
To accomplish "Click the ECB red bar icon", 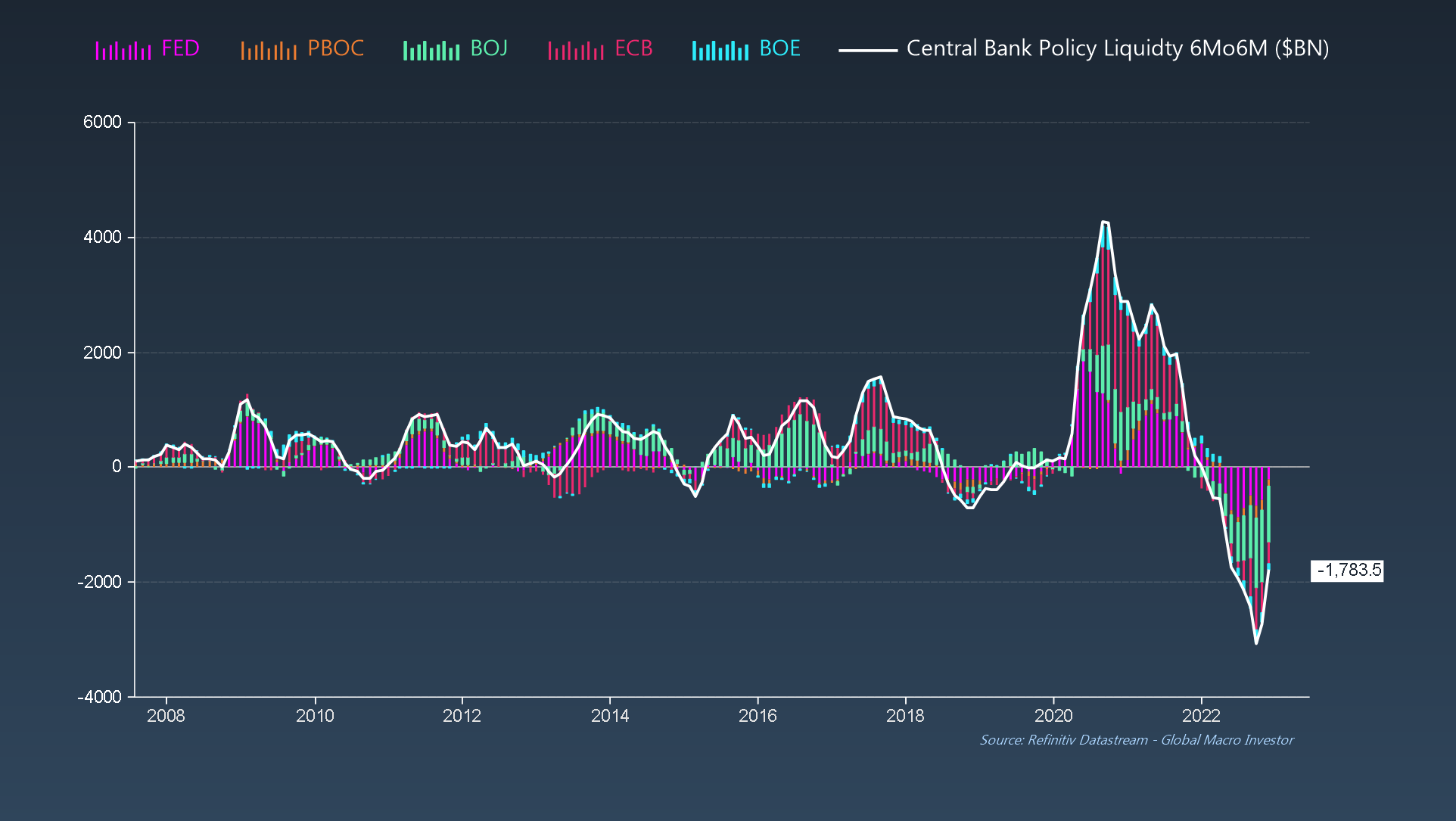I will coord(576,51).
